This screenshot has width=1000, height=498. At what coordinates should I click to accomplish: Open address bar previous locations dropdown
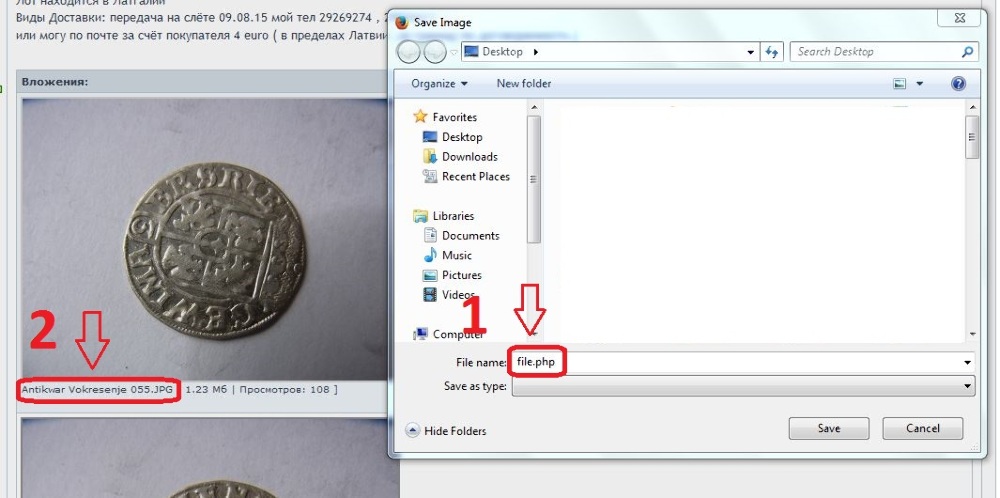751,52
